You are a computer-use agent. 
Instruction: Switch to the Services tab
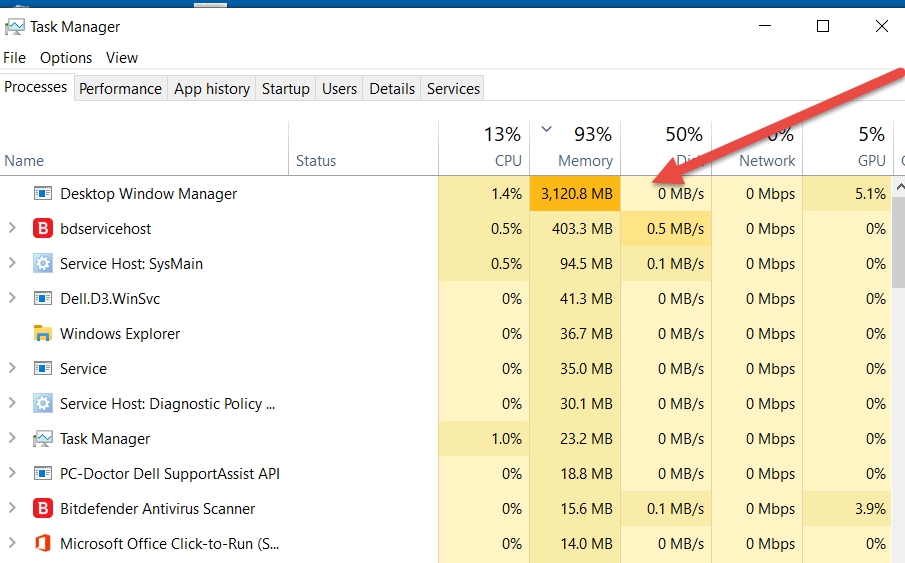click(453, 88)
